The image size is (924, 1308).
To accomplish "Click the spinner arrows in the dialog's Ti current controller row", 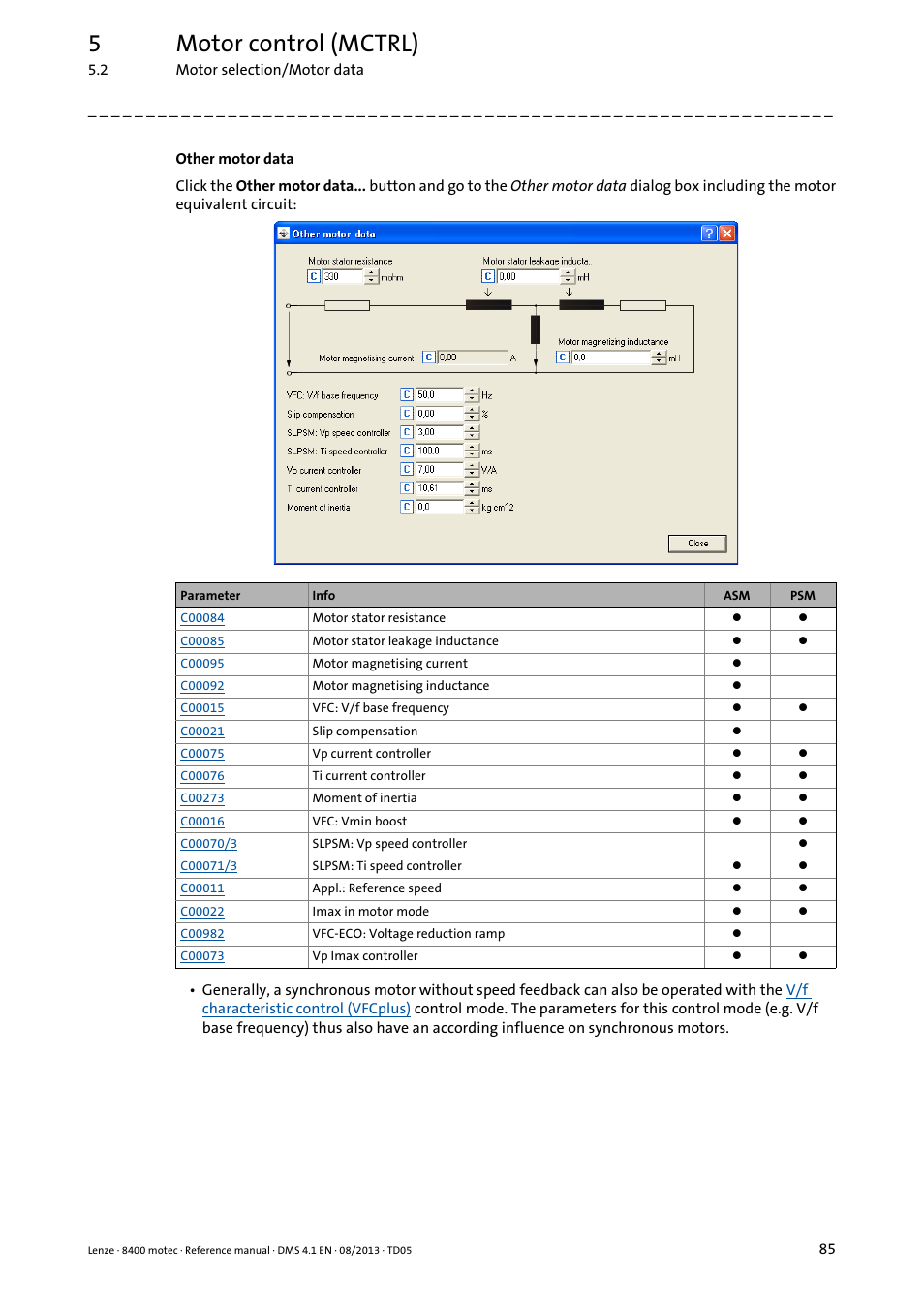I will [x=473, y=488].
